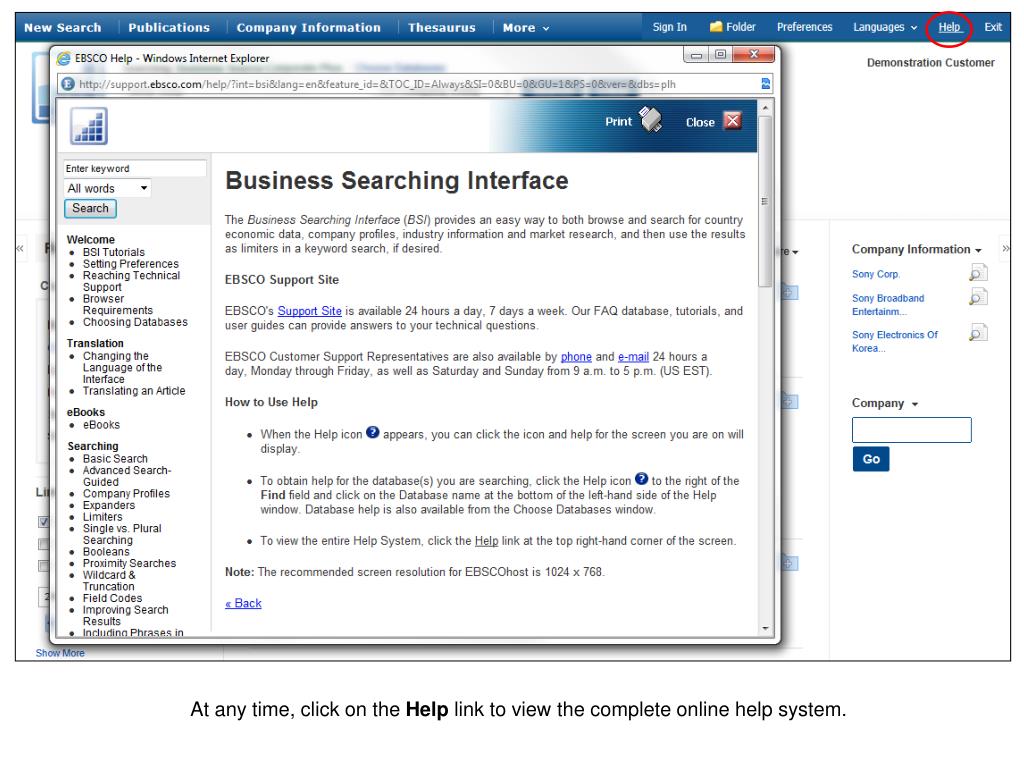Open Field Codes help topic
The width and height of the screenshot is (1024, 768).
click(112, 598)
